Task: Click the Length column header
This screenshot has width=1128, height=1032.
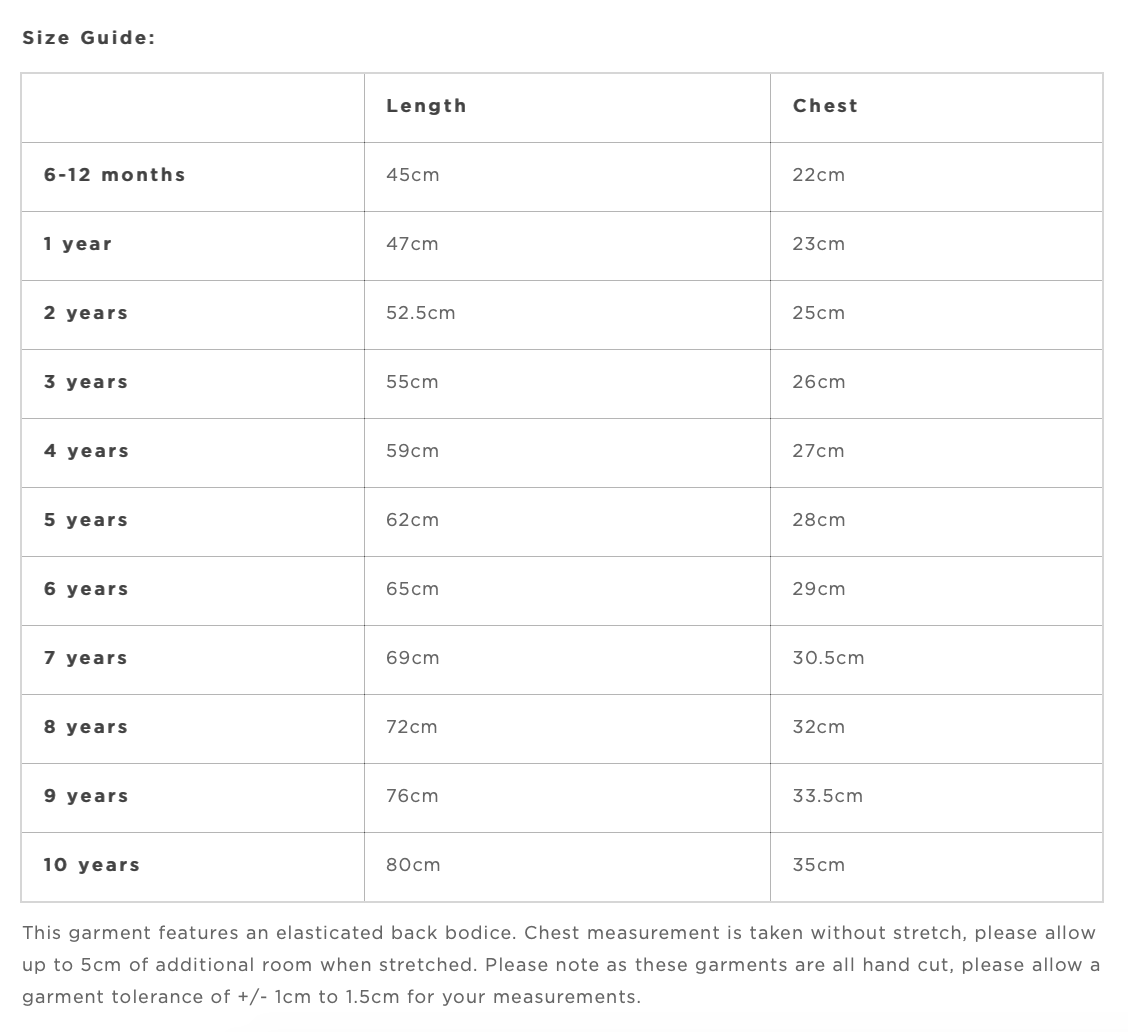Action: coord(426,106)
